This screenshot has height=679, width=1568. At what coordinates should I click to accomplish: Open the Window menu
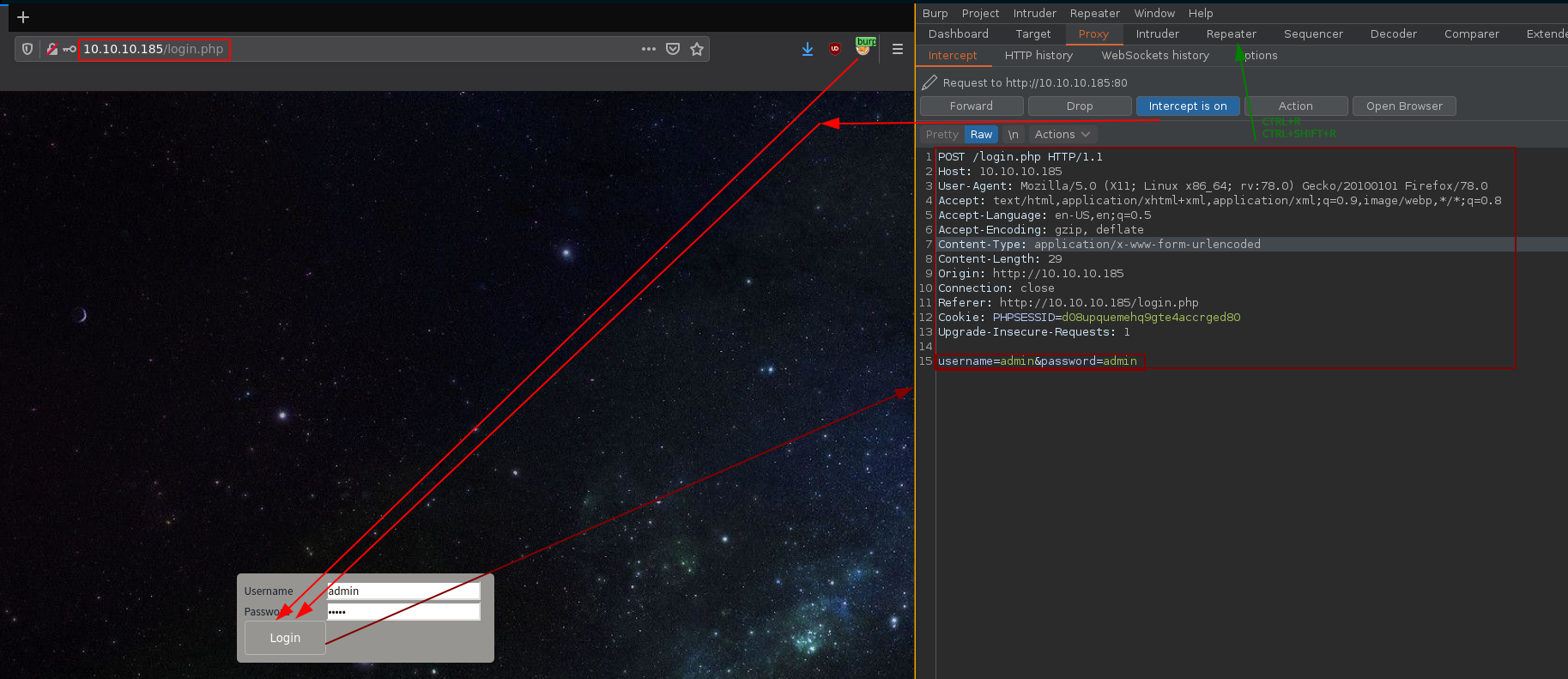point(1154,13)
